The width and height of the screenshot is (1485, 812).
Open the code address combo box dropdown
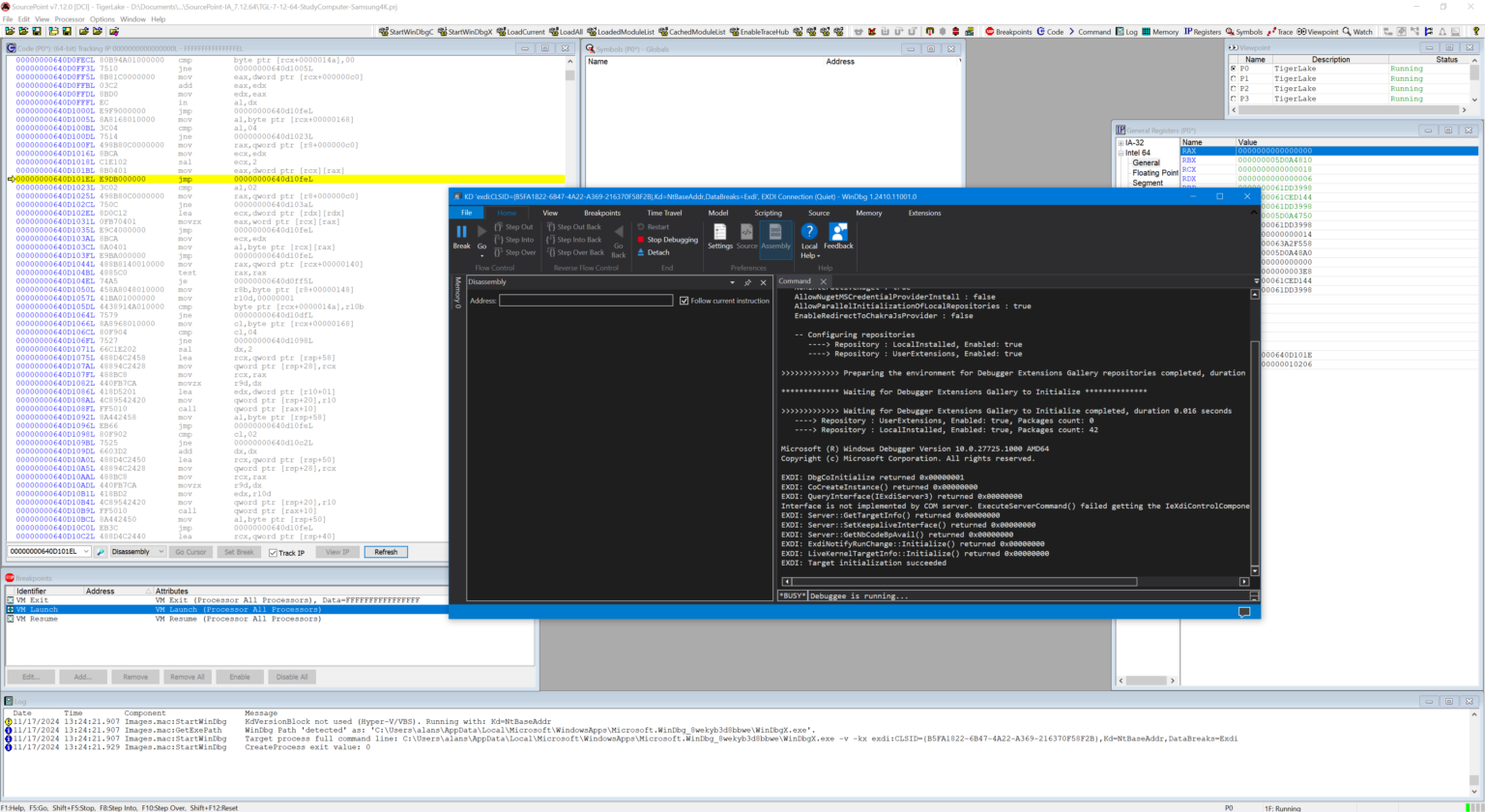[x=86, y=552]
